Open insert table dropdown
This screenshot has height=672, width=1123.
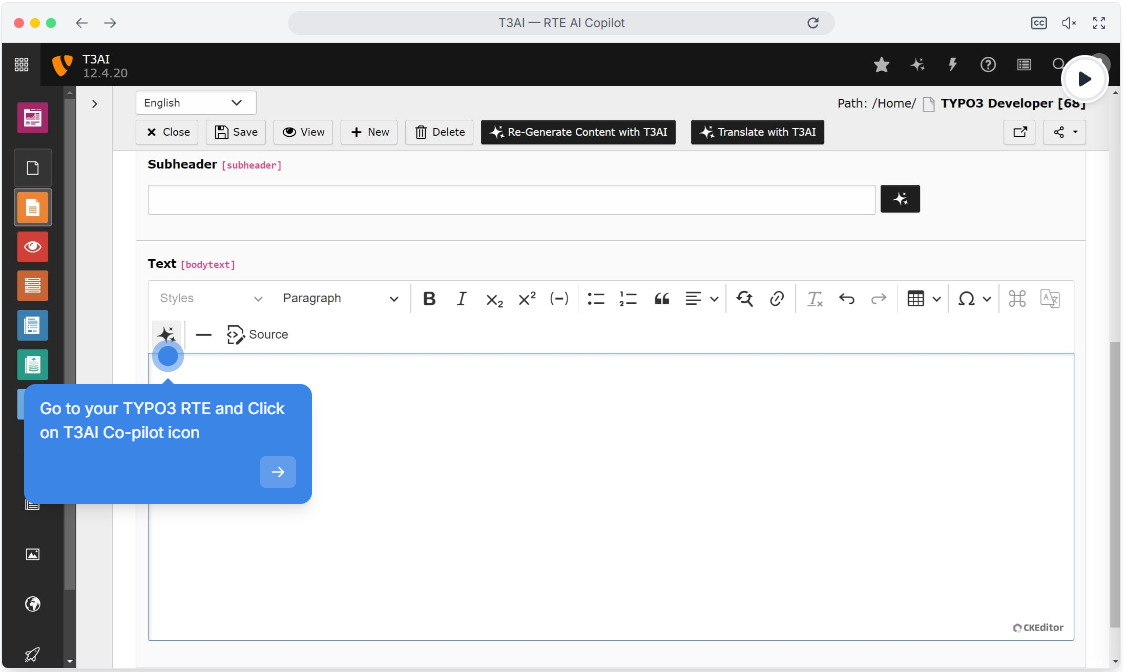pos(924,299)
